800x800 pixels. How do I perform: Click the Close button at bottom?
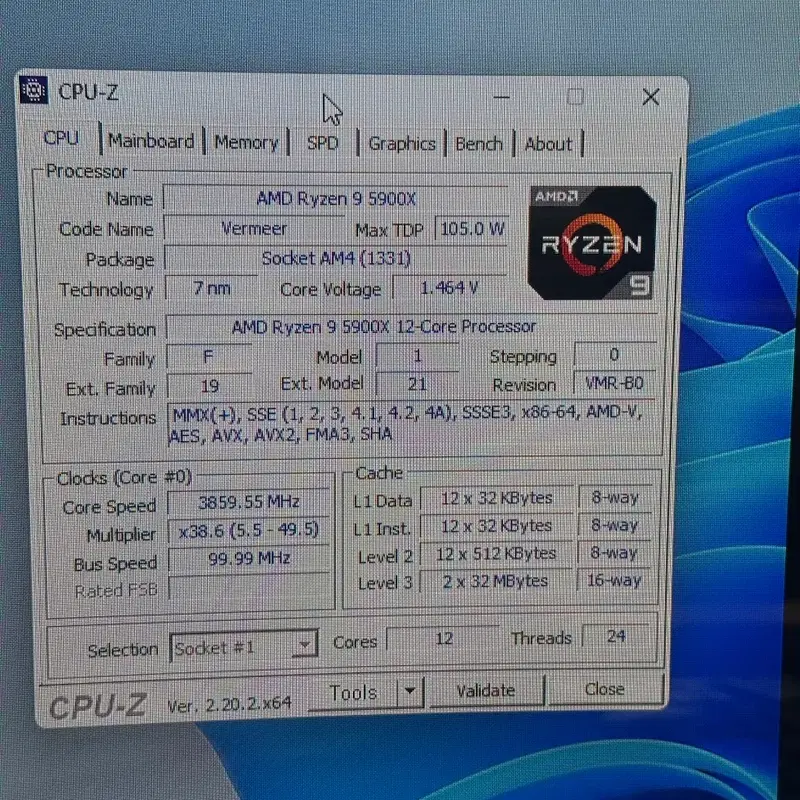pyautogui.click(x=605, y=689)
